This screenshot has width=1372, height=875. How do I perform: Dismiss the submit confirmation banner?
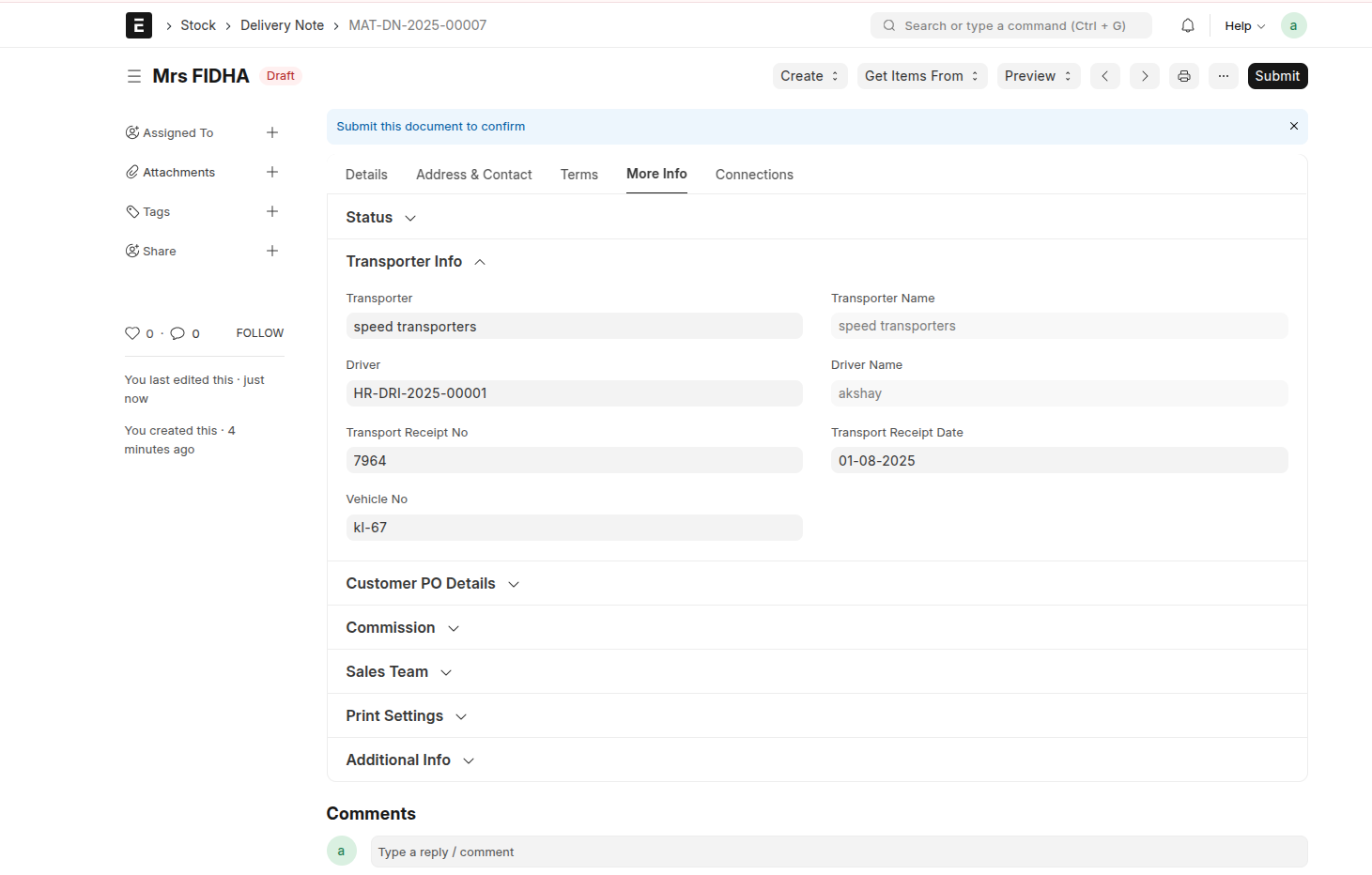pyautogui.click(x=1293, y=126)
